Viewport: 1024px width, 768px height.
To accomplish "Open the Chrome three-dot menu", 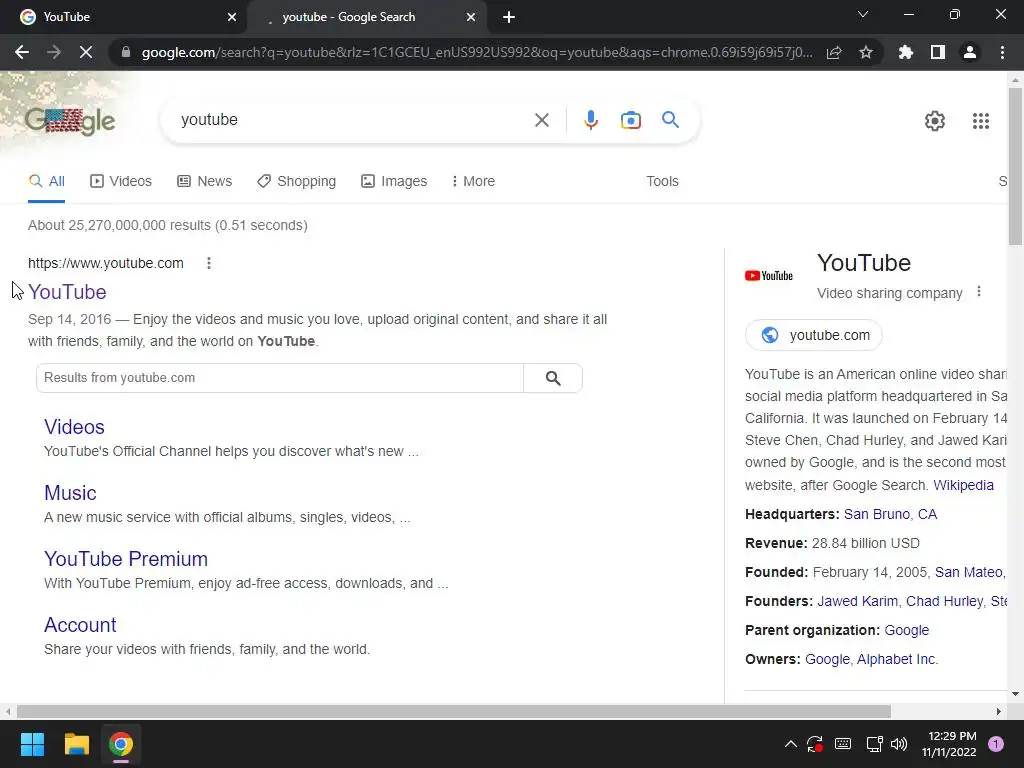I will (1002, 52).
